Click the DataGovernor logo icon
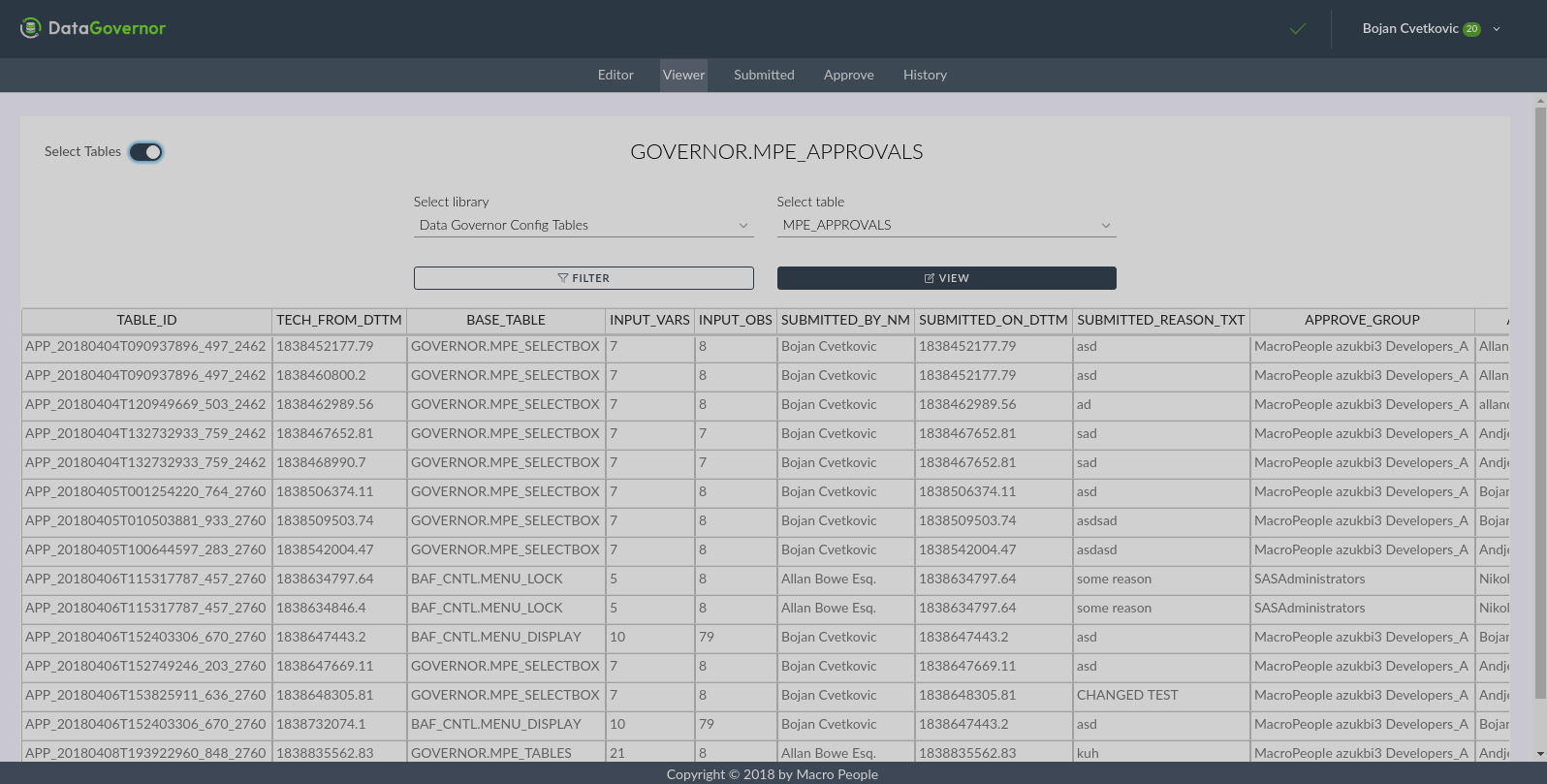The height and width of the screenshot is (784, 1547). (x=31, y=28)
